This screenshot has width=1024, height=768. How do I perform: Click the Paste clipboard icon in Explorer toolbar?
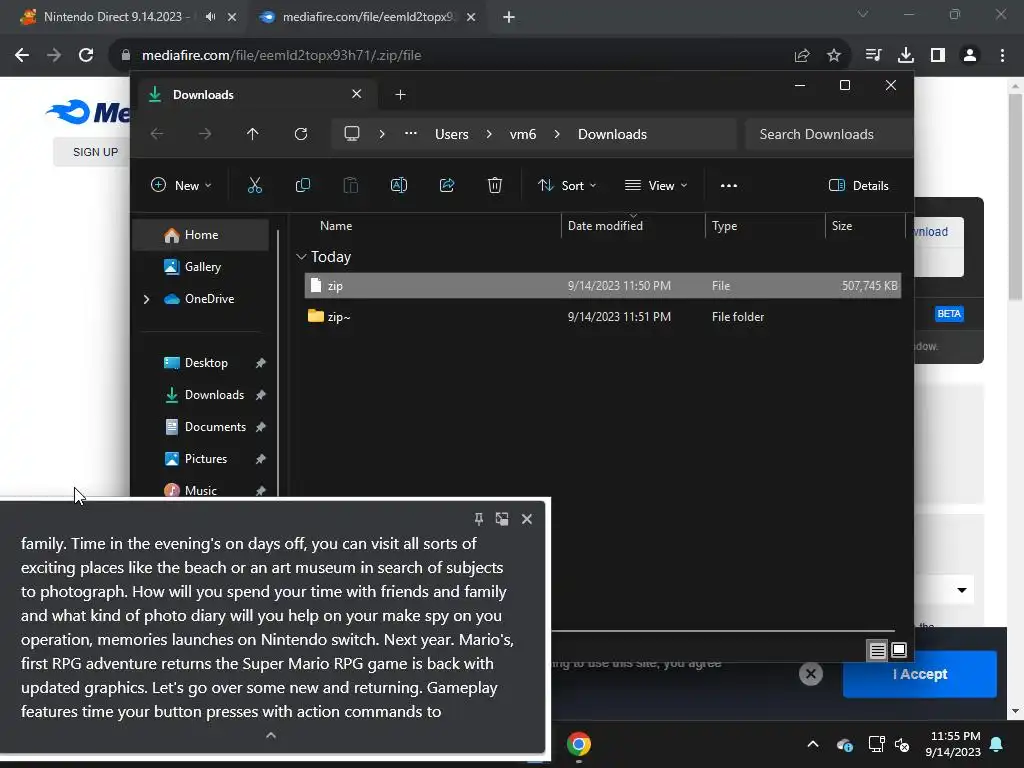point(351,185)
